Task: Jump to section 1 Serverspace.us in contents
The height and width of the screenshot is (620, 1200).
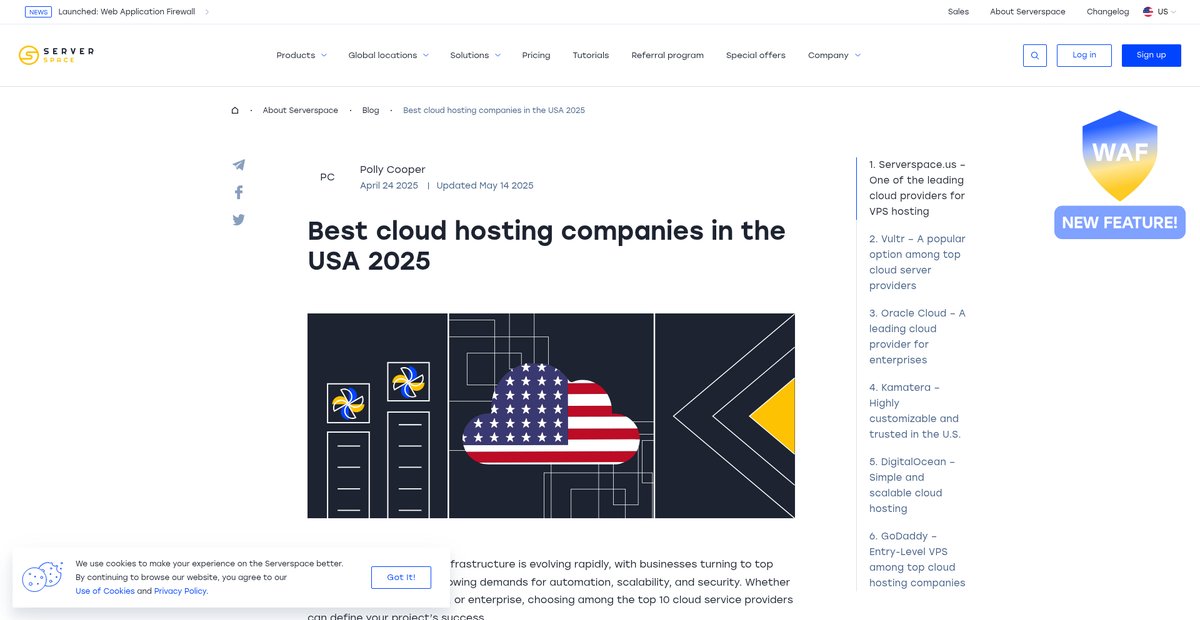Action: point(917,188)
